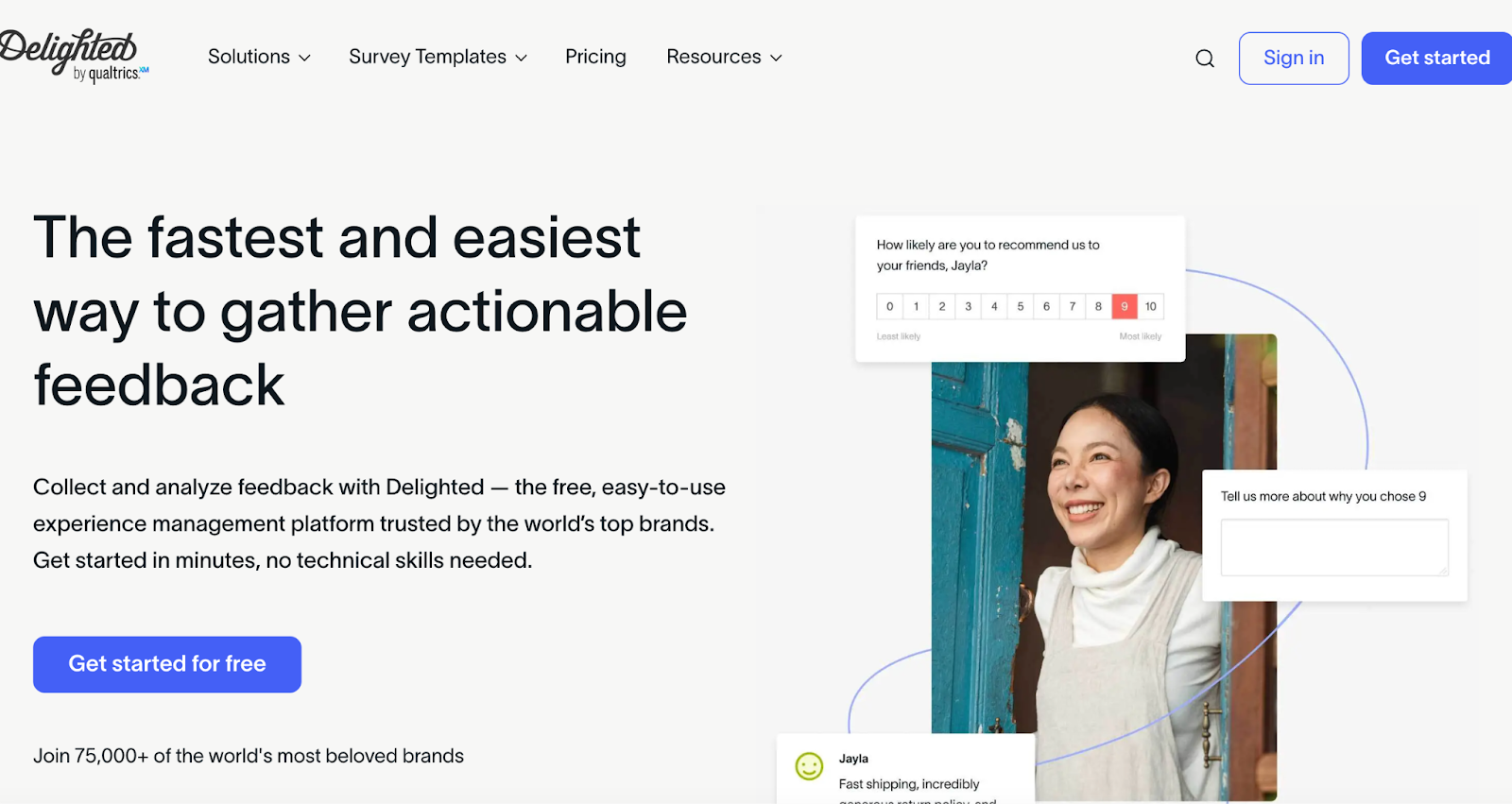The height and width of the screenshot is (804, 1512).
Task: Expand the Solutions menu
Action: pos(259,57)
